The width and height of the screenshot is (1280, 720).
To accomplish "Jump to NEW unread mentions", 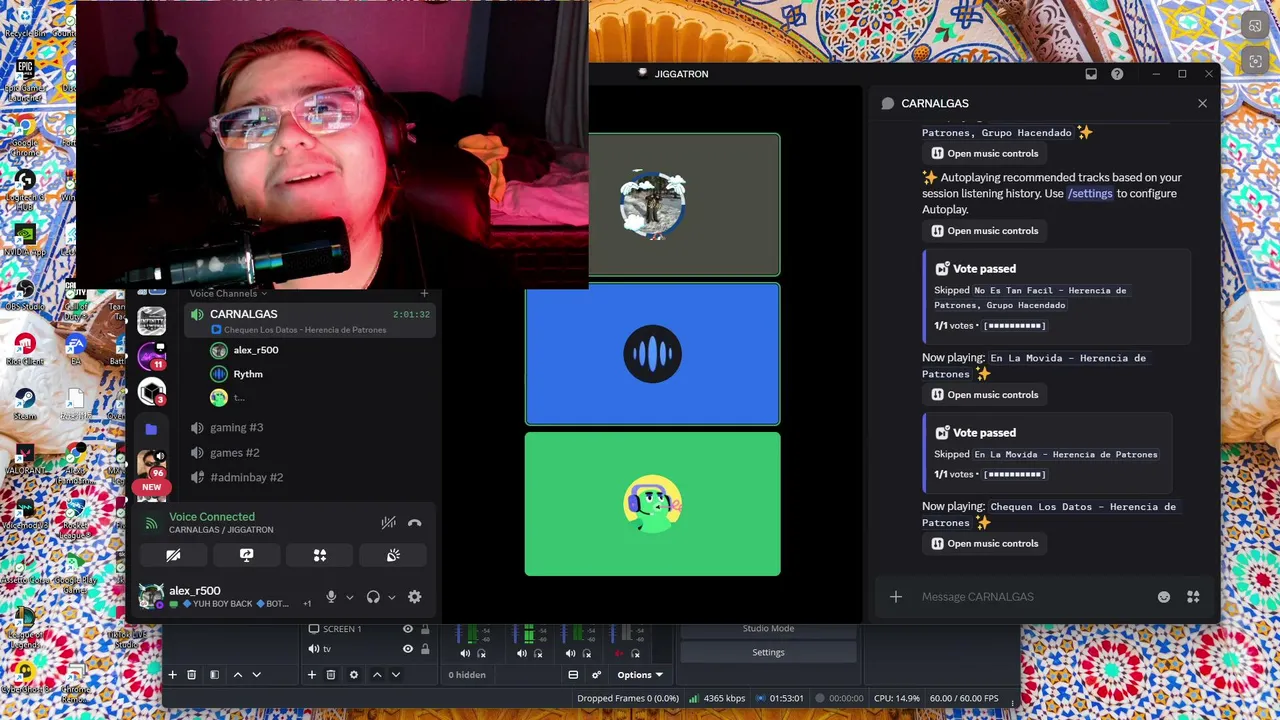I will click(151, 487).
